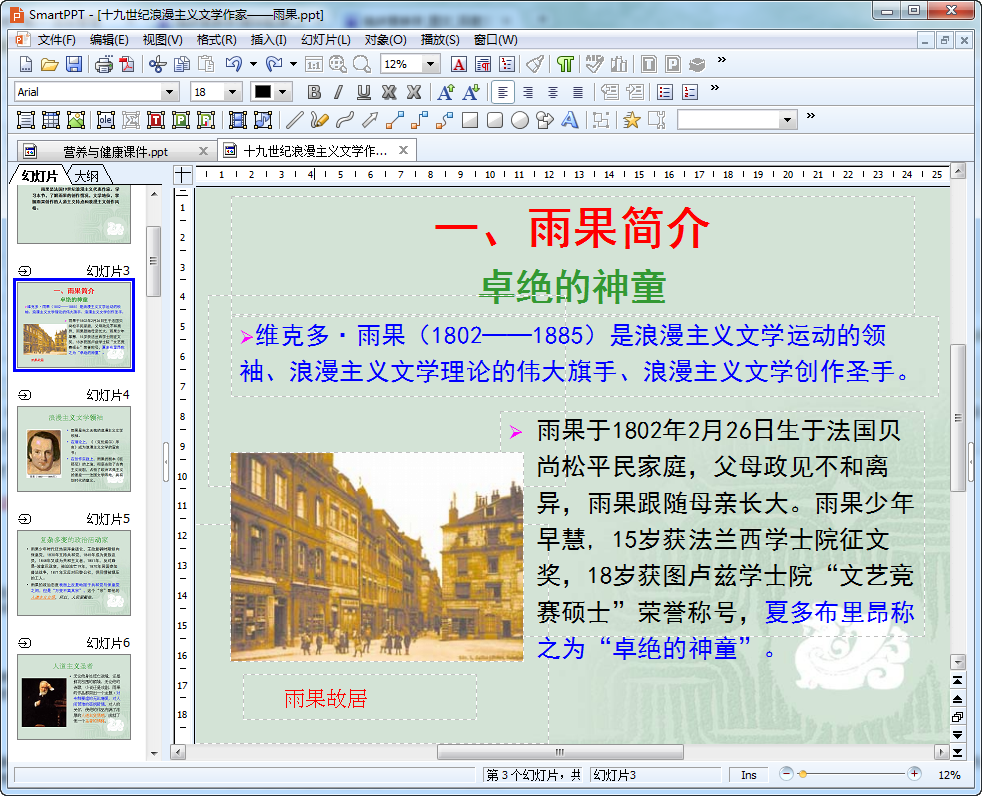Go to the previous slide button
The width and height of the screenshot is (982, 796).
[958, 700]
